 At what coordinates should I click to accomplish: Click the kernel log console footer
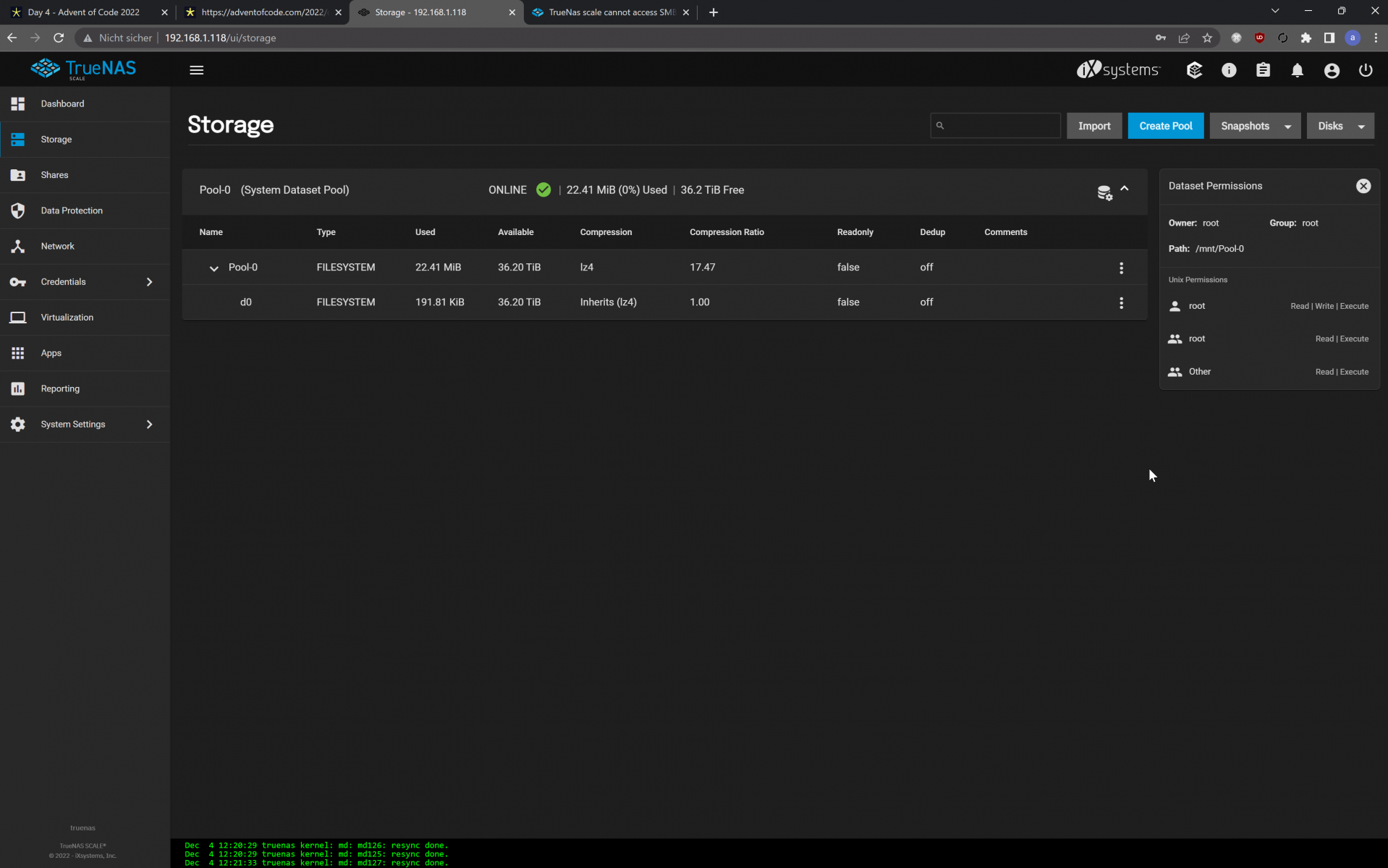(779, 854)
